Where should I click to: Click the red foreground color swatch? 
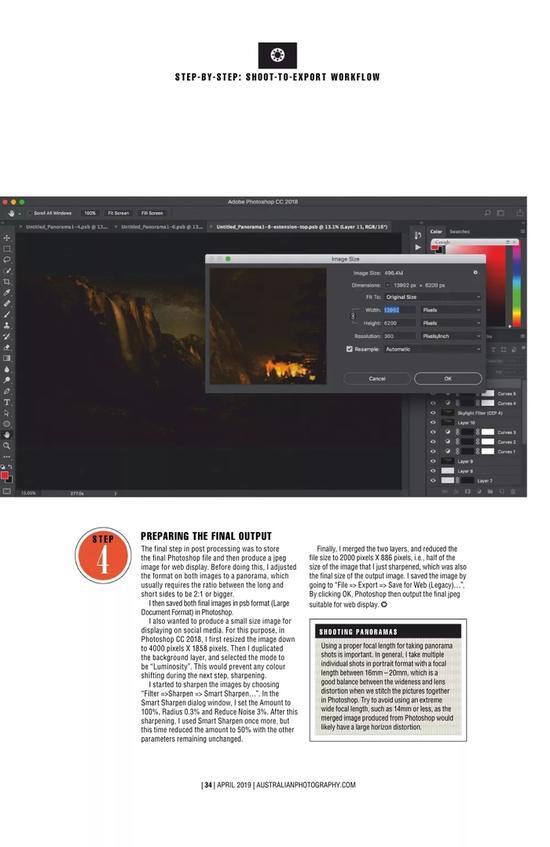coord(5,475)
